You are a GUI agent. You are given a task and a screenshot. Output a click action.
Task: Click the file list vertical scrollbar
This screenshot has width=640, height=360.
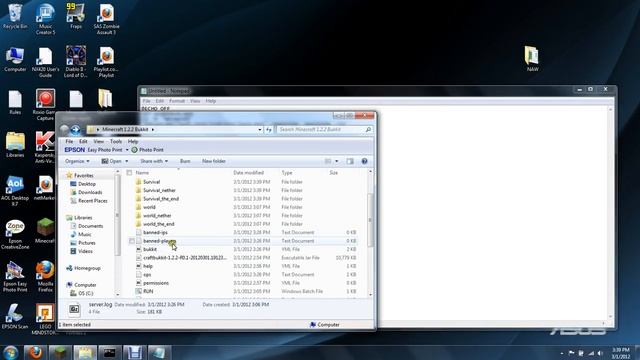(370, 220)
